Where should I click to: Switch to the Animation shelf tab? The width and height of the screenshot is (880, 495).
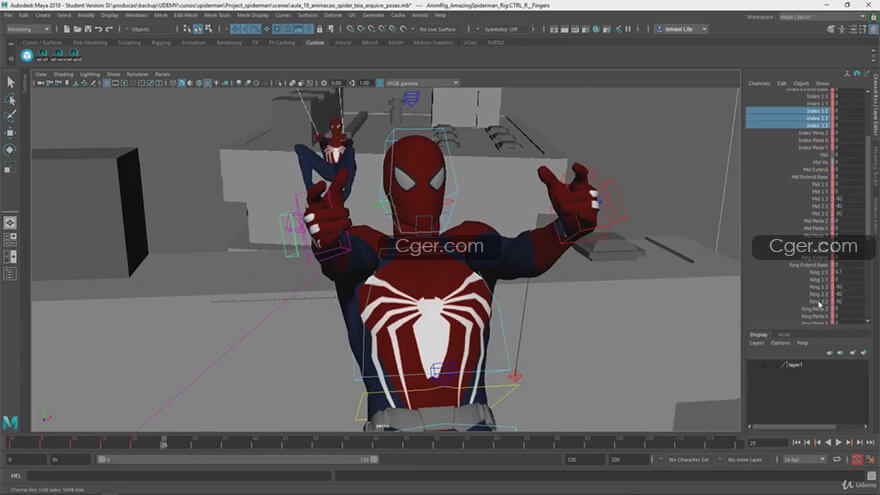click(x=193, y=43)
